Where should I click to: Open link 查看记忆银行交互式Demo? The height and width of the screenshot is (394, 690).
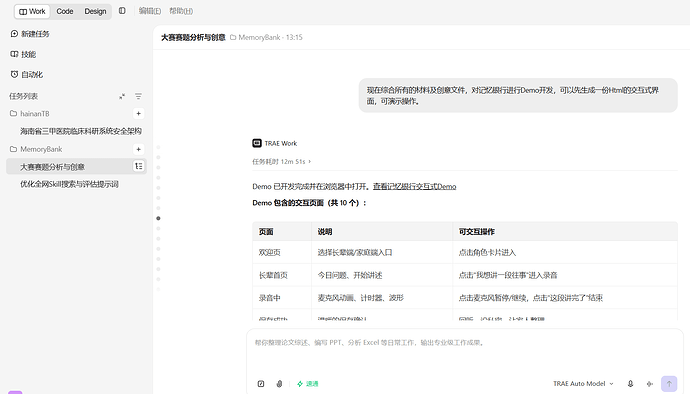pos(415,187)
